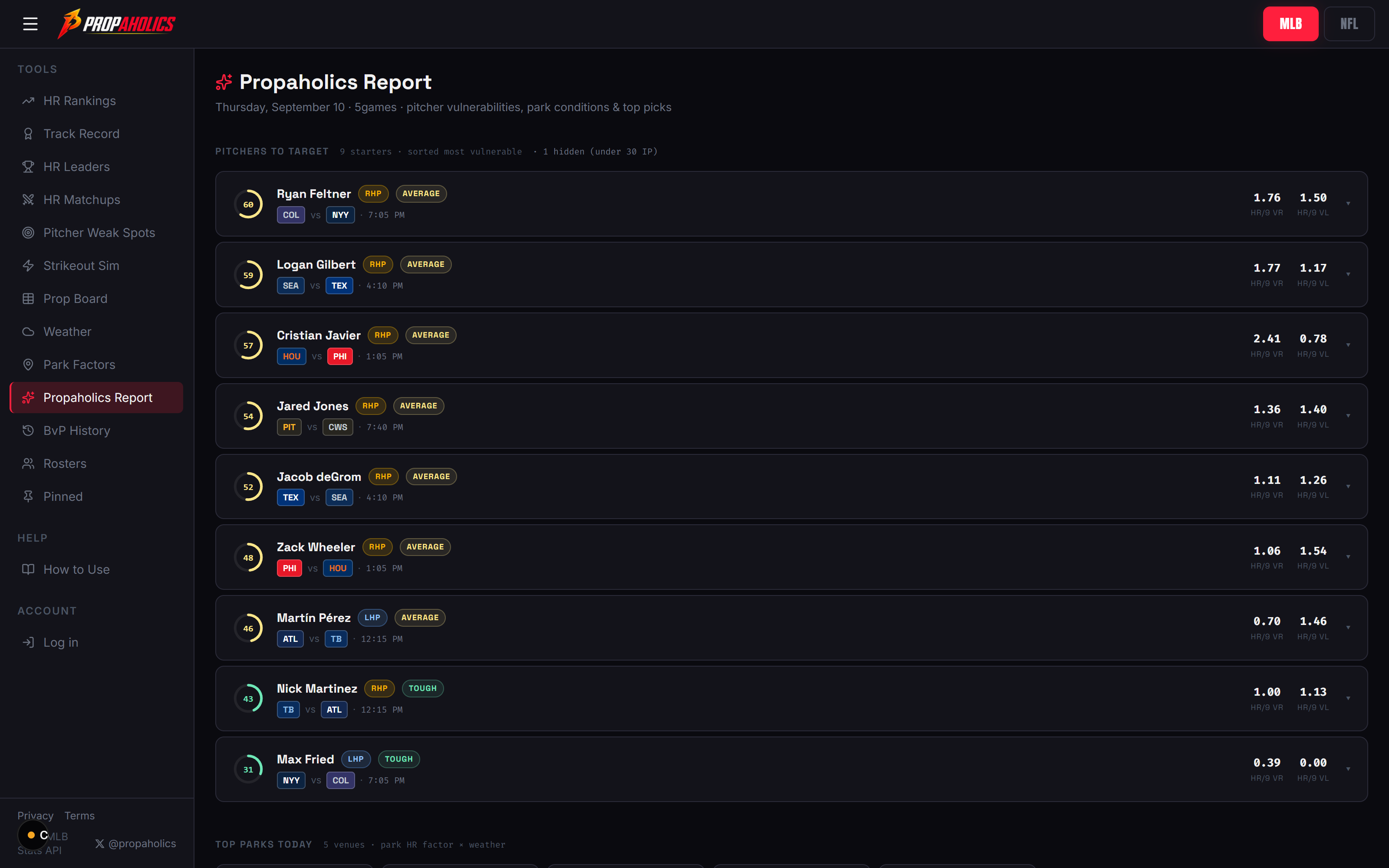Switch to the MLB league toggle
The image size is (1389, 868).
pyautogui.click(x=1290, y=24)
